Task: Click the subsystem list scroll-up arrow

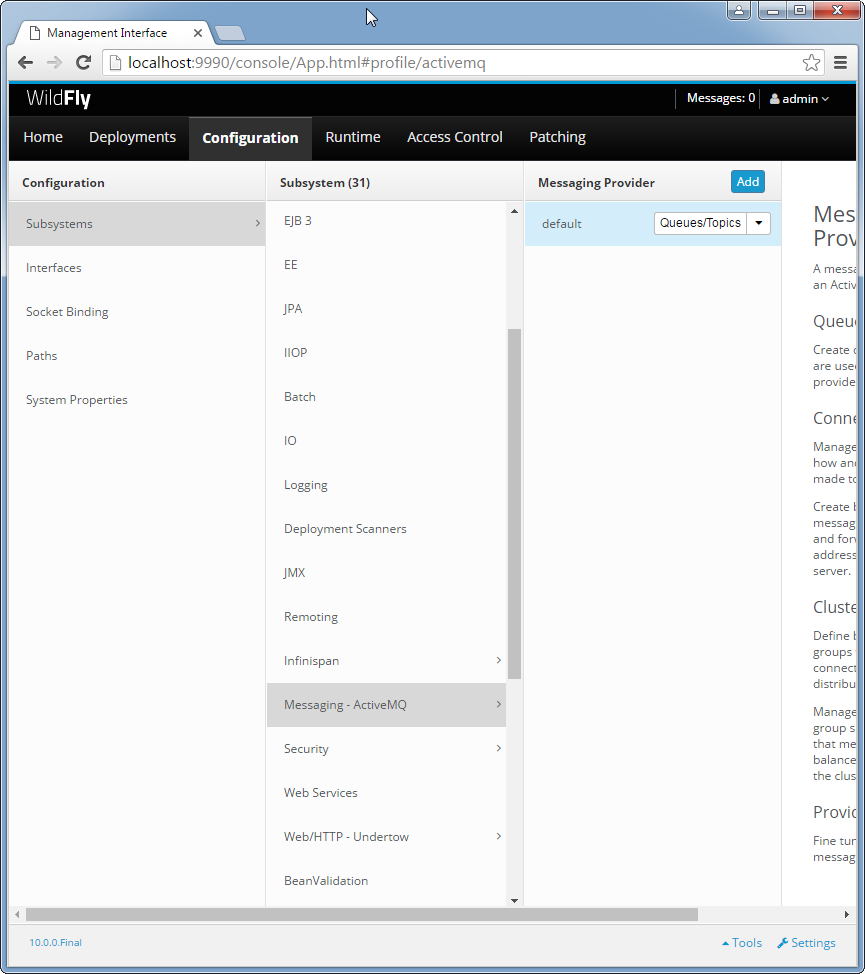Action: 514,212
